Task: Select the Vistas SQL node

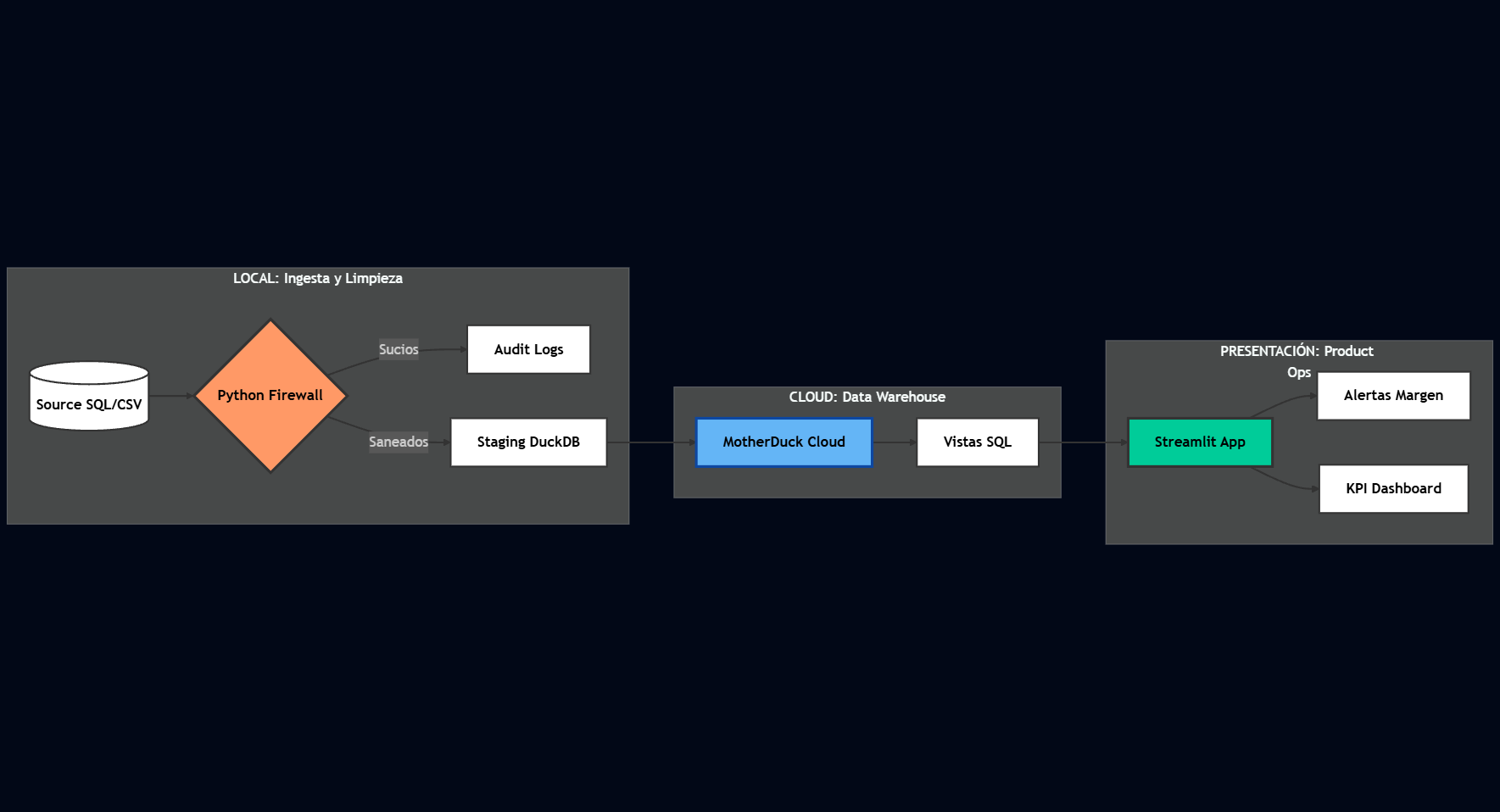Action: pos(977,442)
